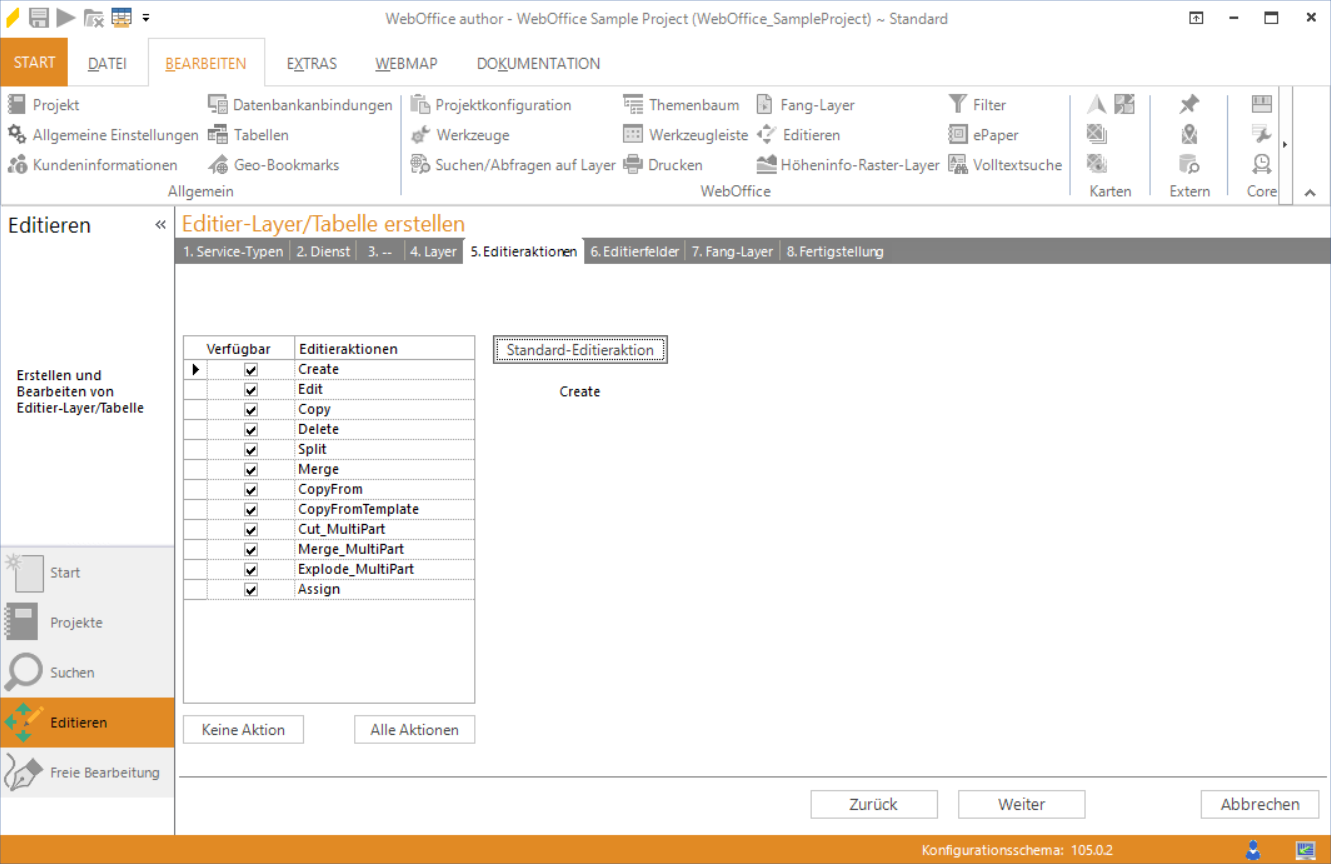Switch to the EXTRAS ribbon tab
Viewport: 1331px width, 864px height.
point(311,63)
